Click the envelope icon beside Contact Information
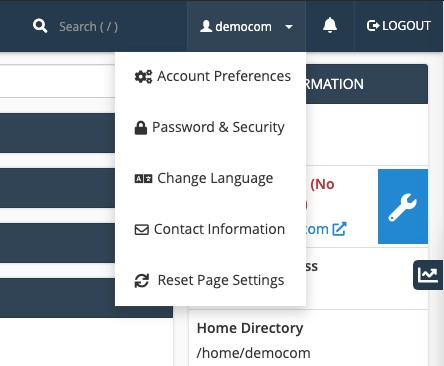This screenshot has height=366, width=444. tap(142, 230)
